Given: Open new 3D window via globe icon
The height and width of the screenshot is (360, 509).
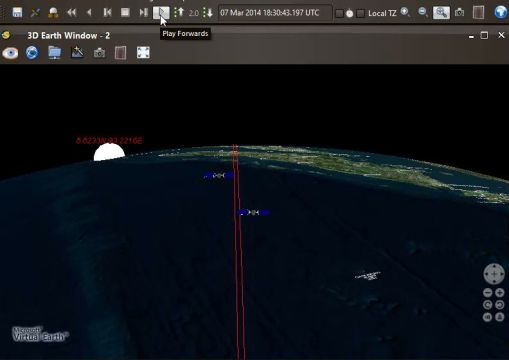Looking at the screenshot, I should point(501,13).
